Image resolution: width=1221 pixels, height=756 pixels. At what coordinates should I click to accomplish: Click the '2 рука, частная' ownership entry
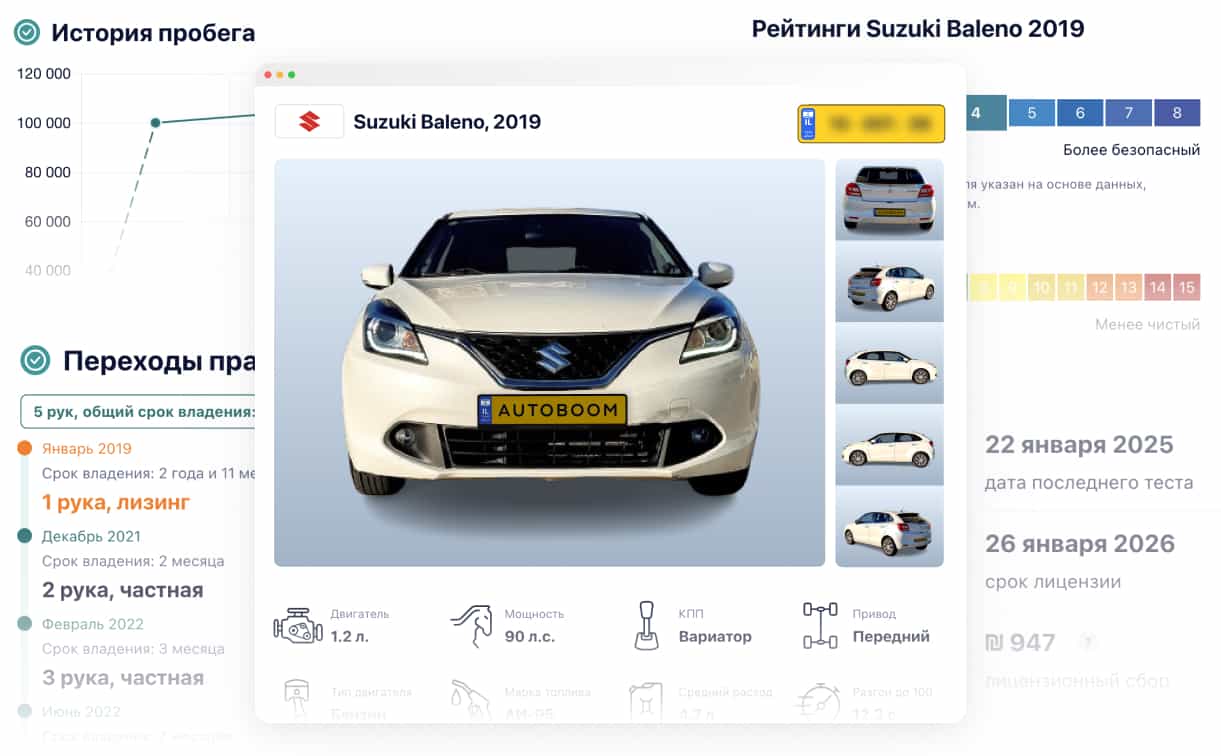pos(123,590)
